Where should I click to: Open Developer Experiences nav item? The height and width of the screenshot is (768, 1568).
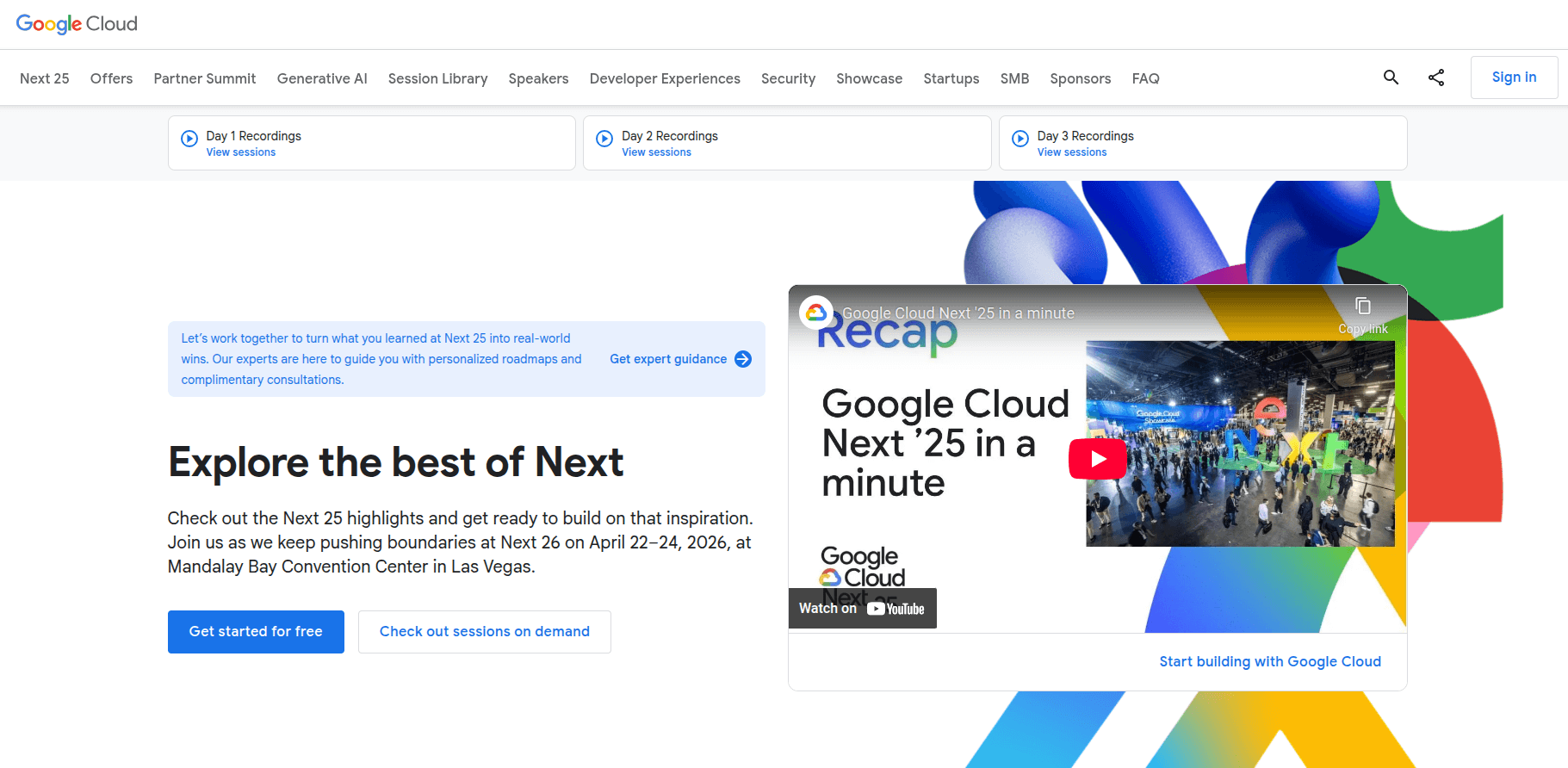pyautogui.click(x=665, y=78)
